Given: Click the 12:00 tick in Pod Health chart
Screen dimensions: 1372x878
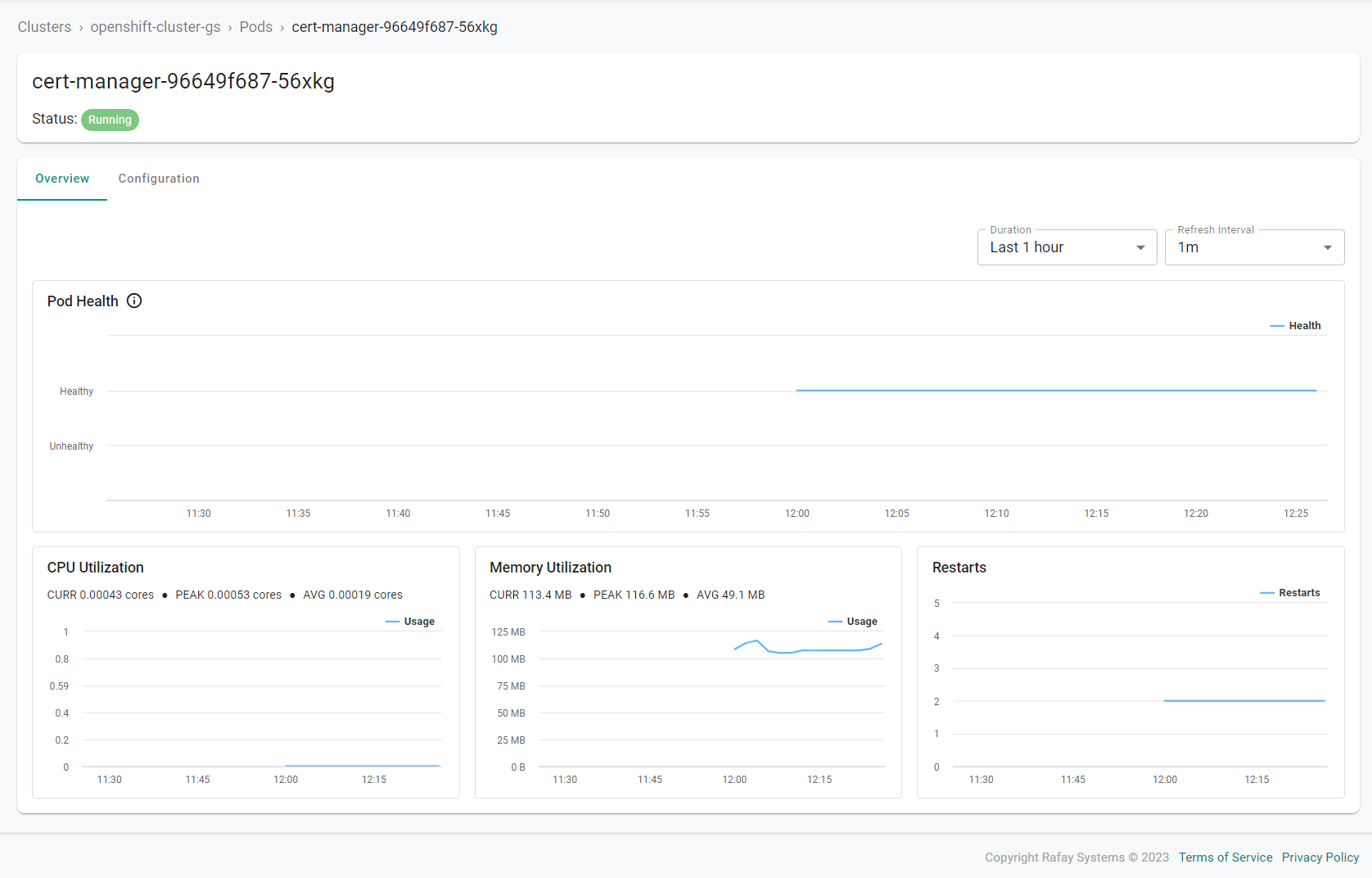Looking at the screenshot, I should click(x=797, y=514).
